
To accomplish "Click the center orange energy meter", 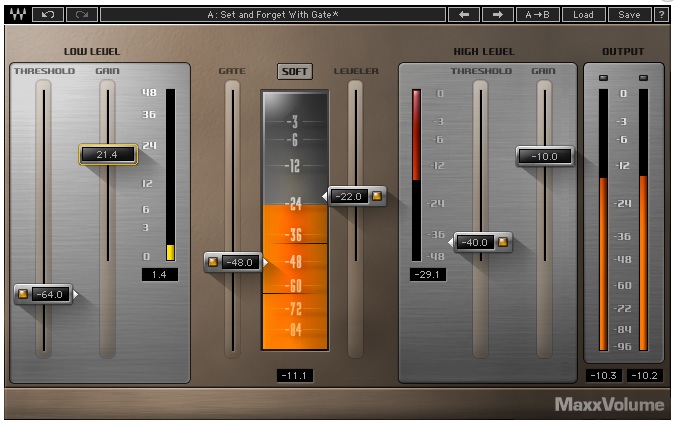I will pos(295,220).
